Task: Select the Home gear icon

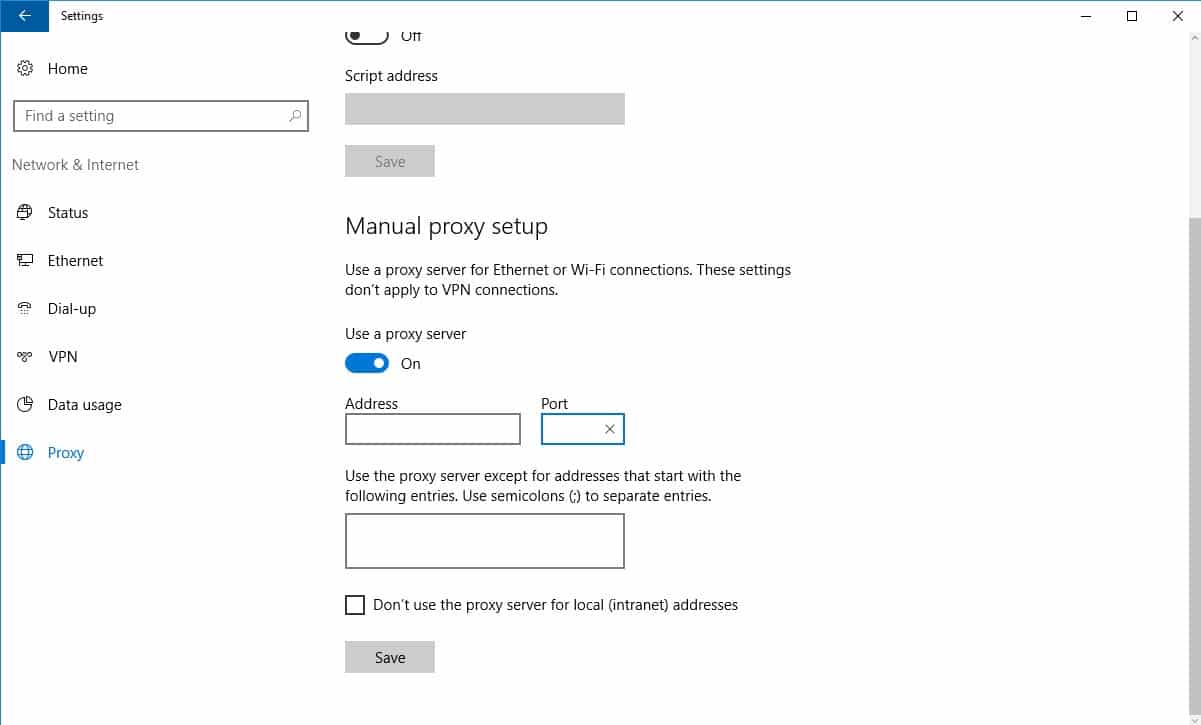Action: tap(24, 68)
